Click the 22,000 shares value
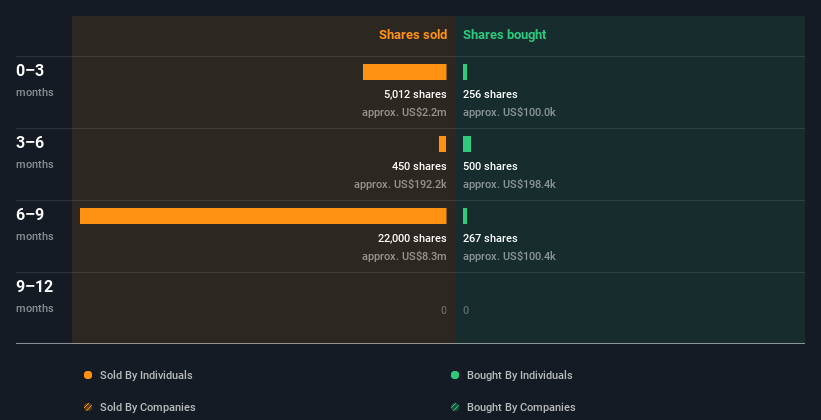Viewport: 821px width, 420px height. click(x=412, y=238)
